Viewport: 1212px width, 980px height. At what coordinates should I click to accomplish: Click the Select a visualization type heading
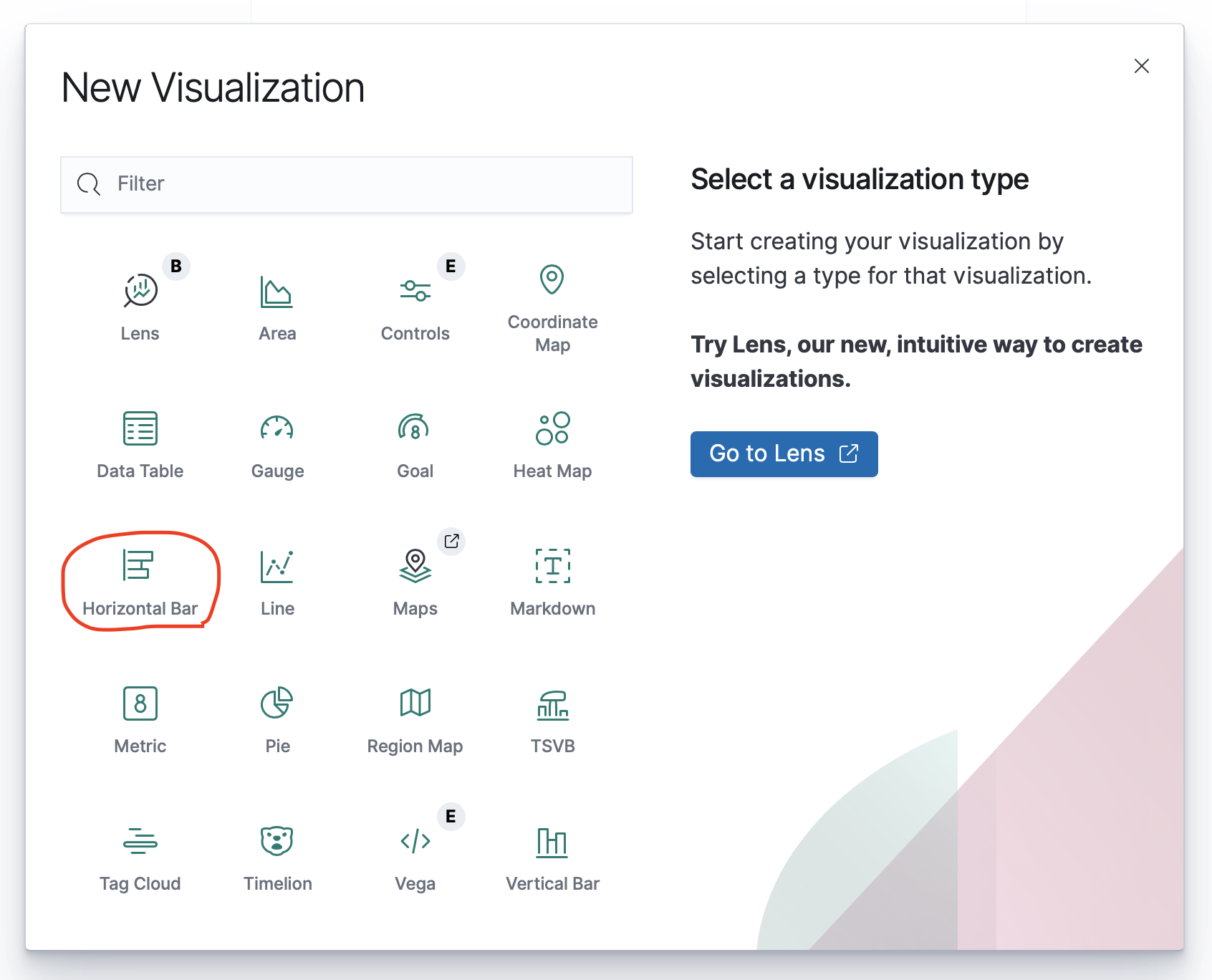pyautogui.click(x=860, y=179)
